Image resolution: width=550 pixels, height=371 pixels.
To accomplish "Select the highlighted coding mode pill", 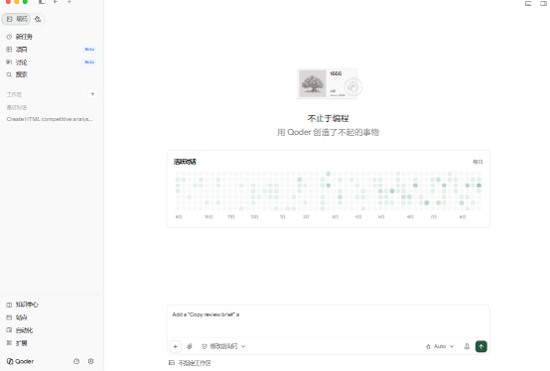I will click(16, 19).
